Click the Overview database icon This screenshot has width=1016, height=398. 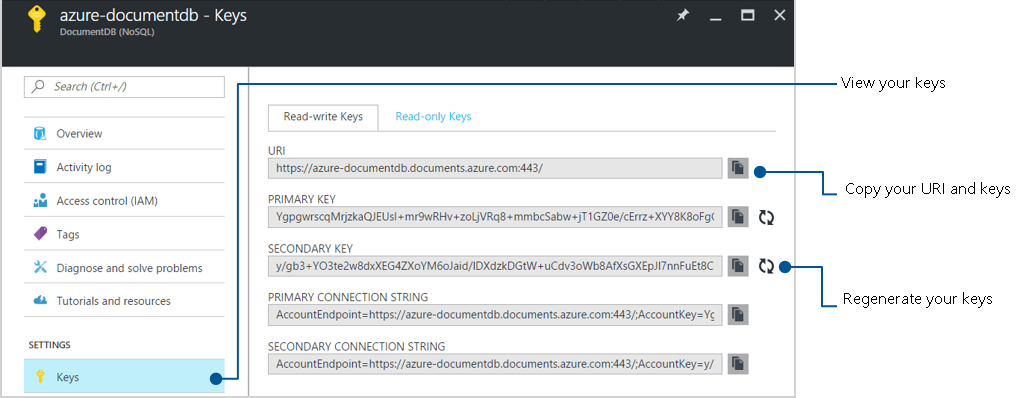click(x=40, y=134)
